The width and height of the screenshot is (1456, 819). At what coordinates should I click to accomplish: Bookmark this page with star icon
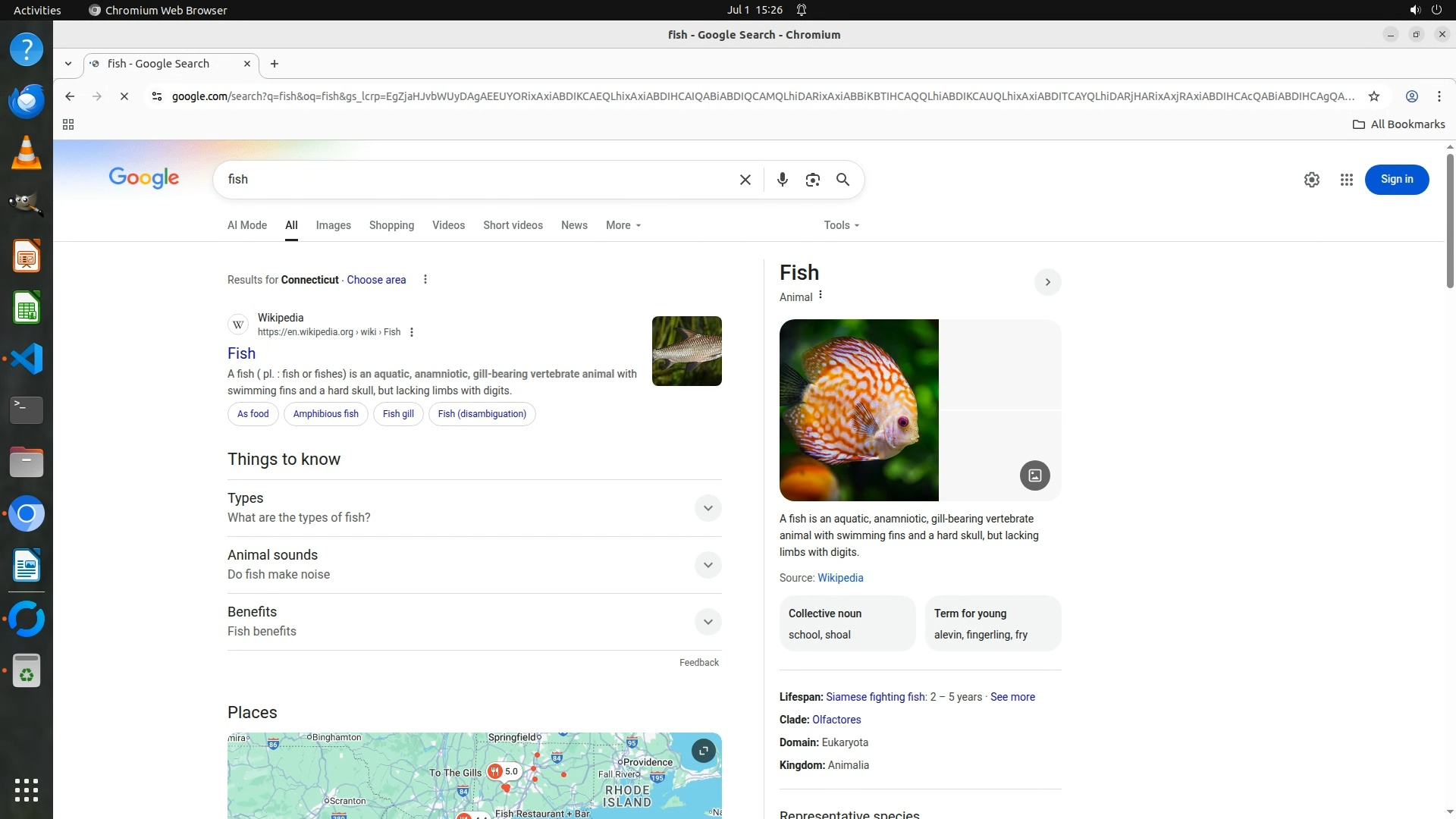(1373, 96)
